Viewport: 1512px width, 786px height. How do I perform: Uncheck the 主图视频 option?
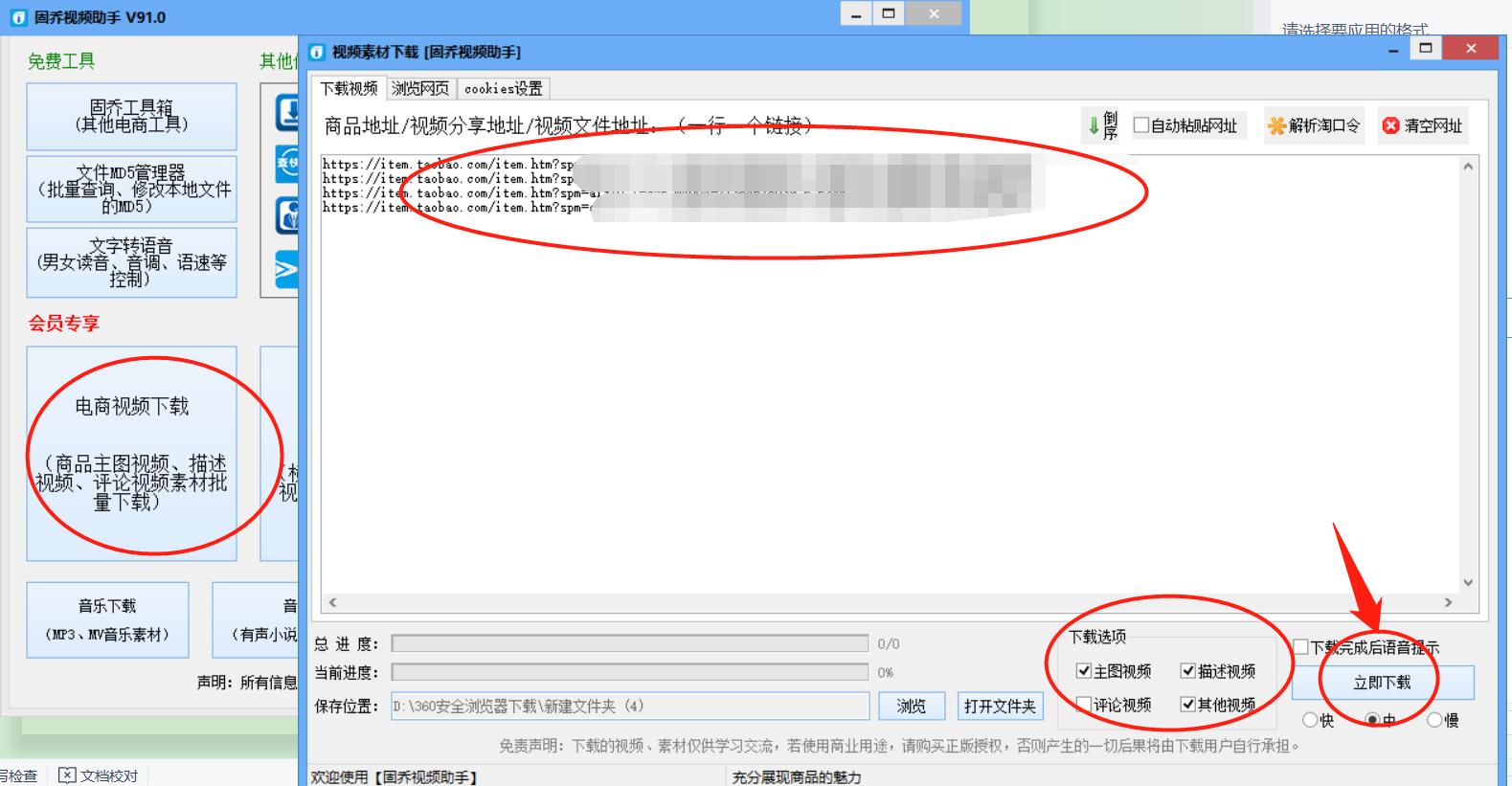point(1084,671)
